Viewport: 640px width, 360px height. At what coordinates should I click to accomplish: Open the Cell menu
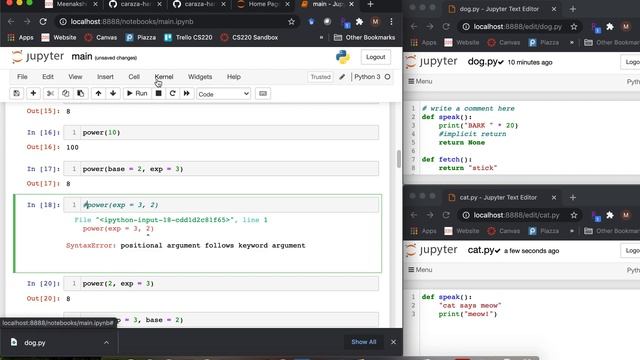[134, 77]
